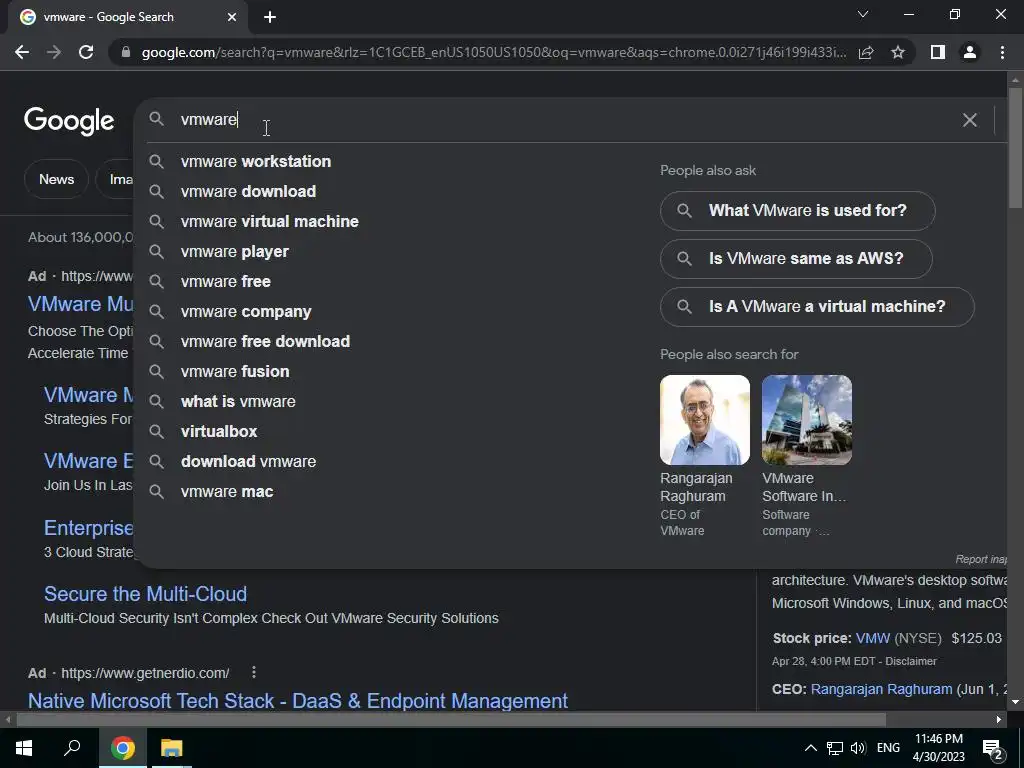Choose suggestion virtualbox
The width and height of the screenshot is (1024, 768).
point(219,432)
